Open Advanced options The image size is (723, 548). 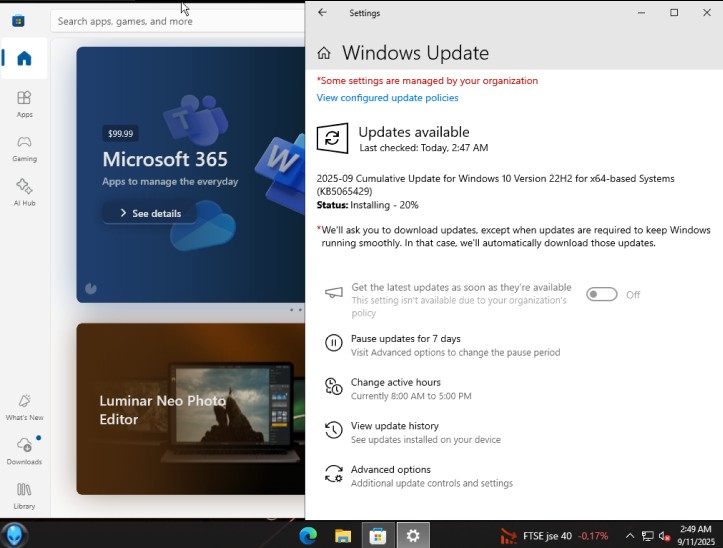point(419,476)
